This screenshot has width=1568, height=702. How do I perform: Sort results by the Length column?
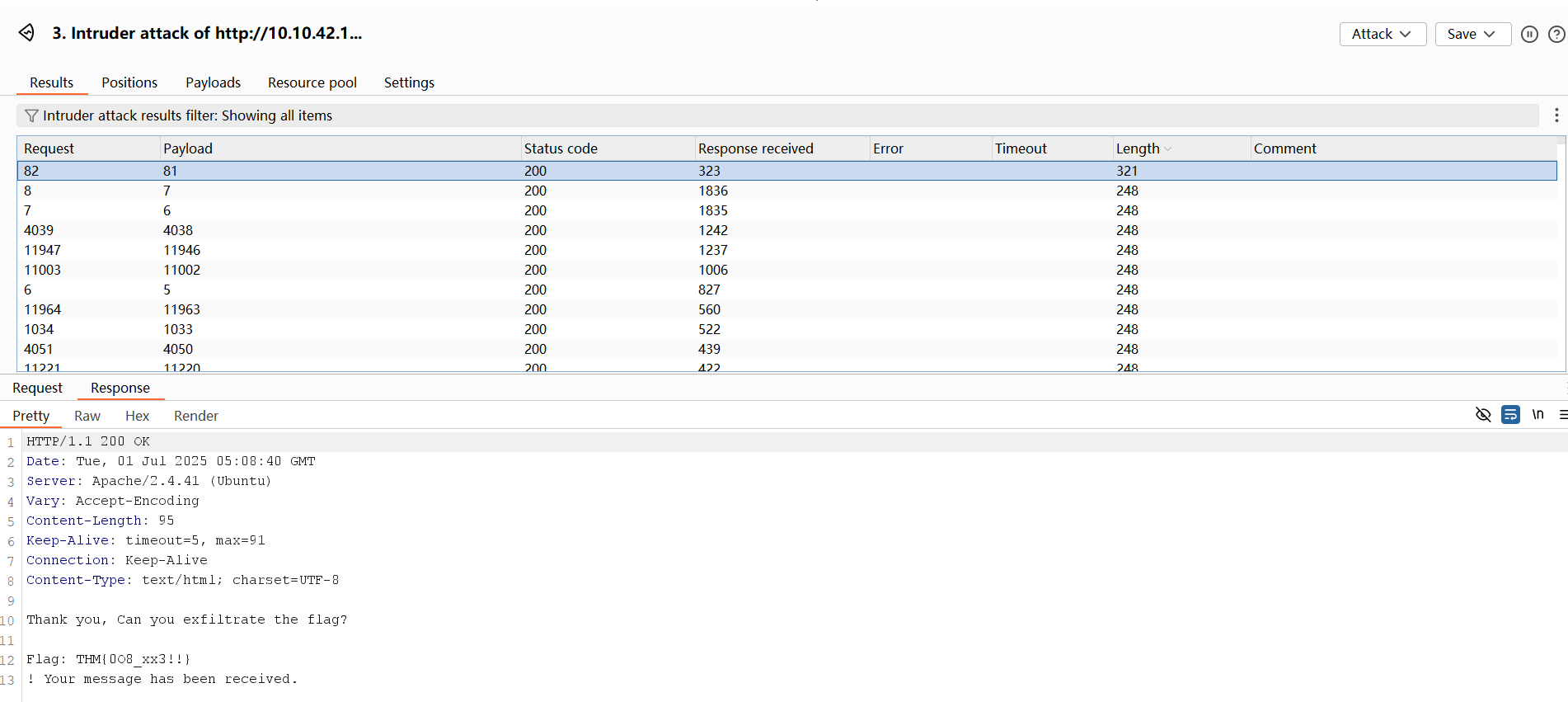[x=1138, y=148]
